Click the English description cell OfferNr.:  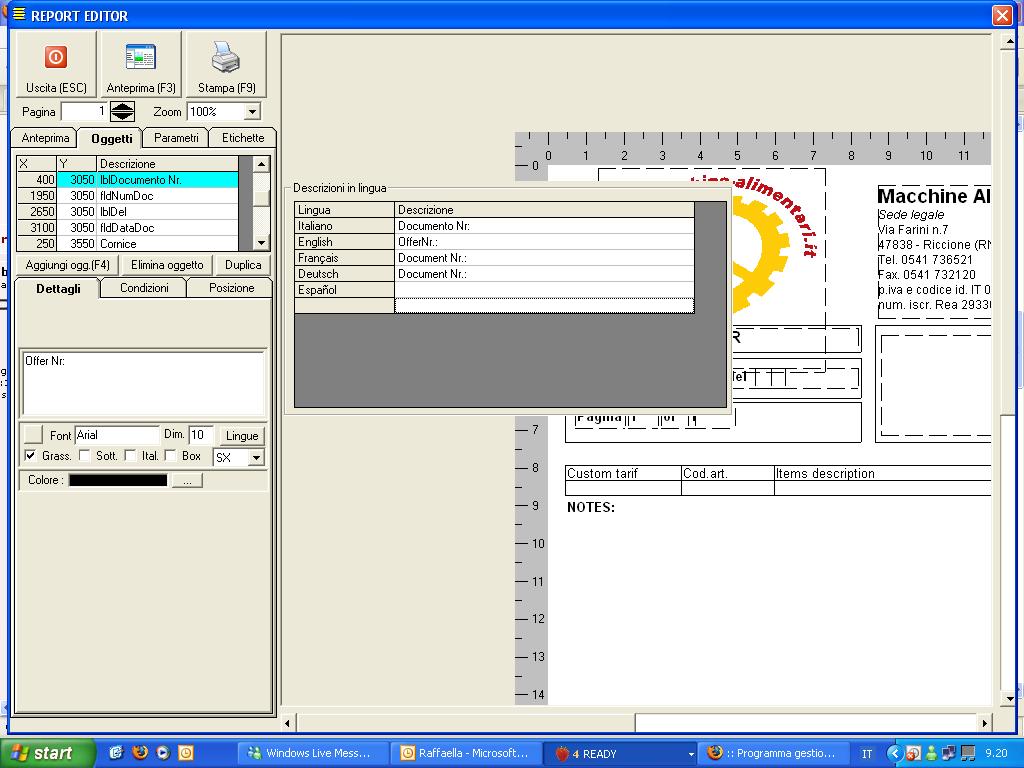(x=544, y=242)
